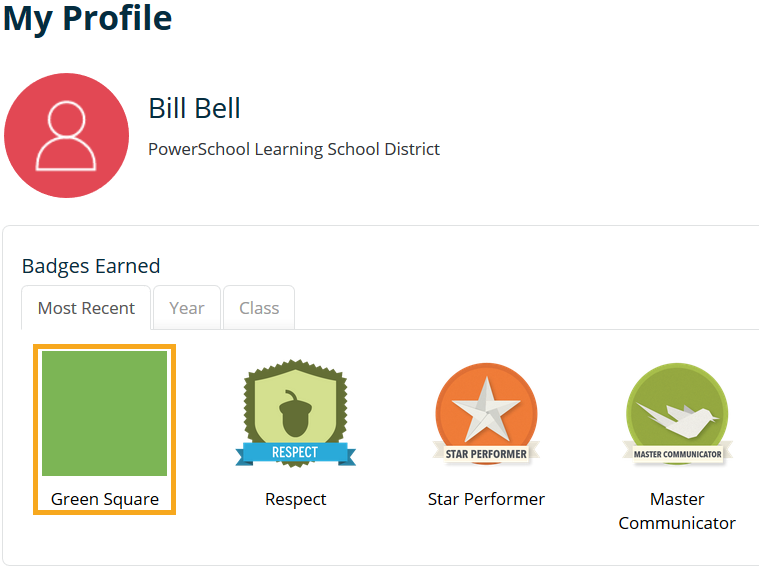Click the Green Square badge label
Image resolution: width=759 pixels, height=573 pixels.
(105, 499)
